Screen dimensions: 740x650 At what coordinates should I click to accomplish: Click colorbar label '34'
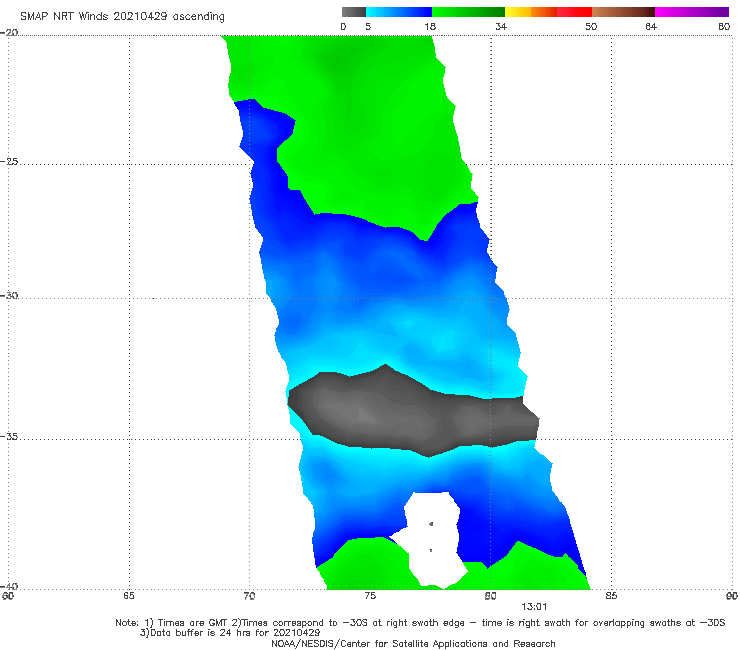501,27
